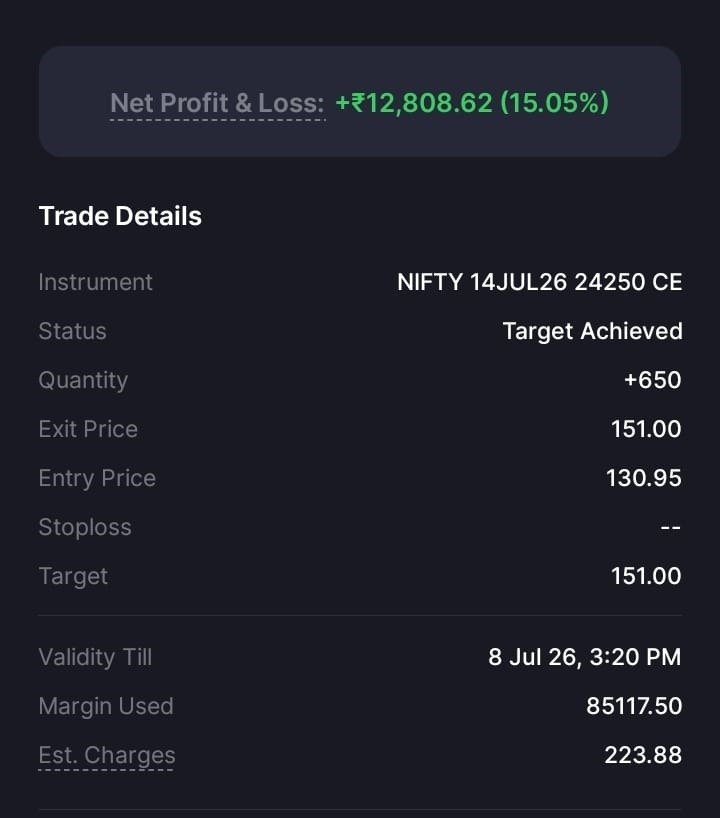Select the +650 quantity value
Viewport: 720px width, 818px height.
(653, 380)
